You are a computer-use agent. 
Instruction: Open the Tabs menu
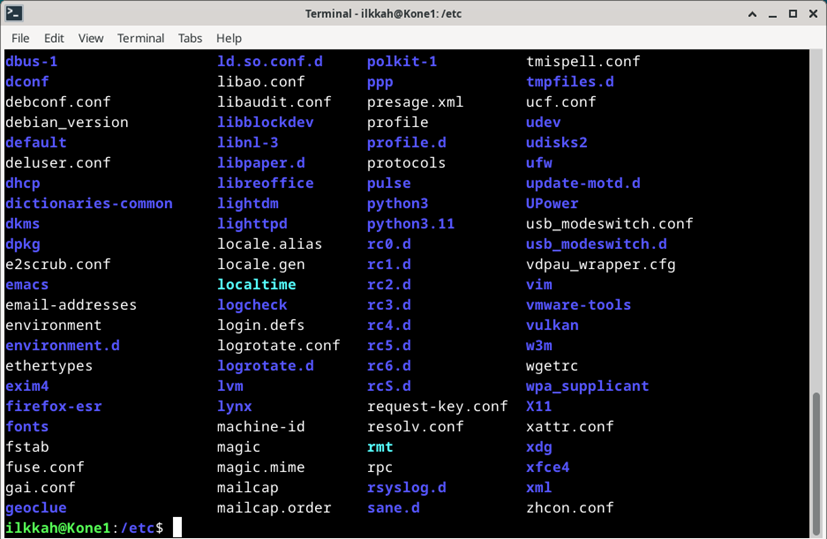[x=190, y=38]
